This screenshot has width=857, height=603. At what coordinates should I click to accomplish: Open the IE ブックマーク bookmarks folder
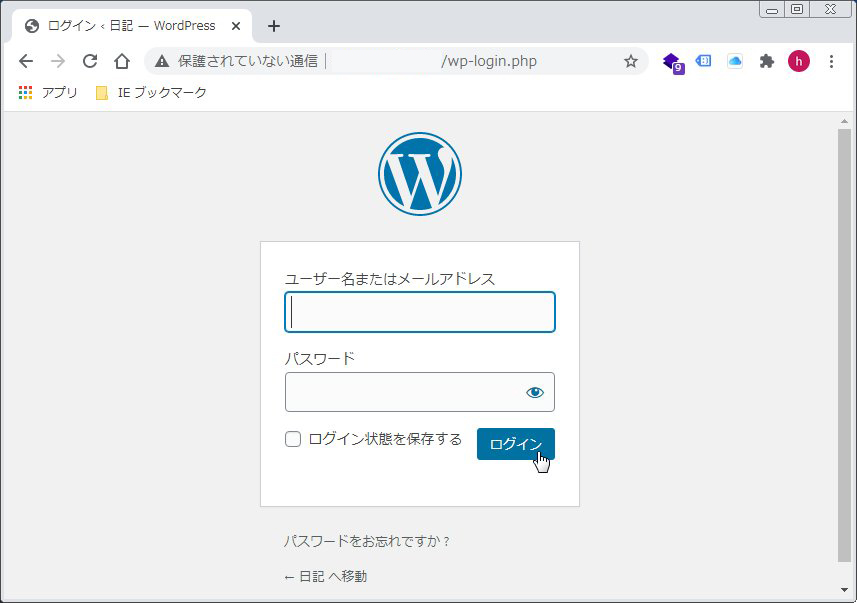pyautogui.click(x=151, y=92)
